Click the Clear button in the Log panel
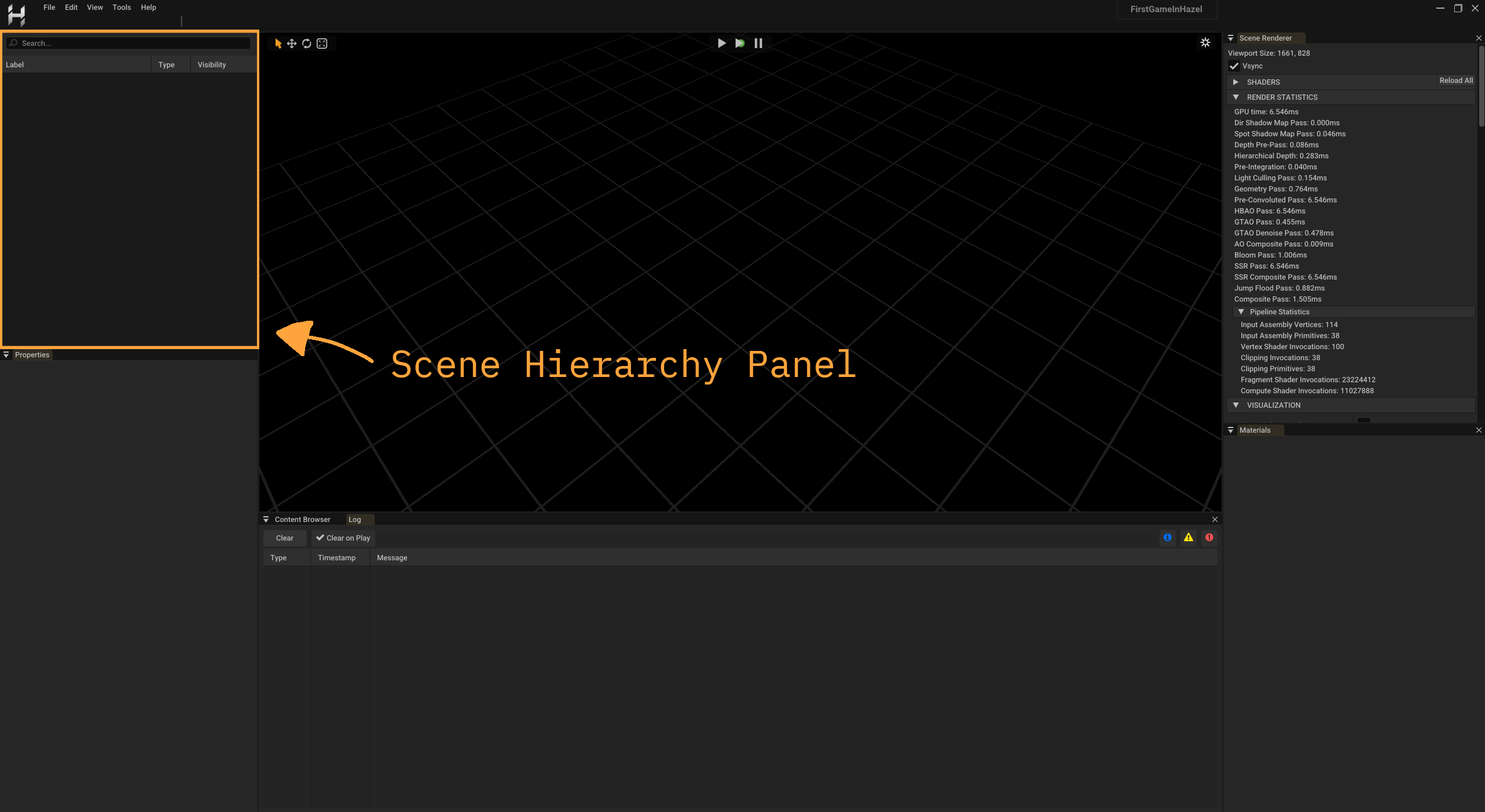 point(284,538)
